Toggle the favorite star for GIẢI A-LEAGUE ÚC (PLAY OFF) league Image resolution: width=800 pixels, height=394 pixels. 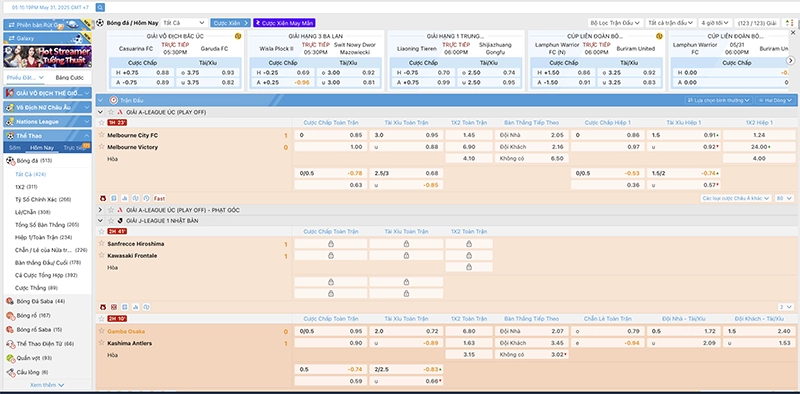point(110,112)
